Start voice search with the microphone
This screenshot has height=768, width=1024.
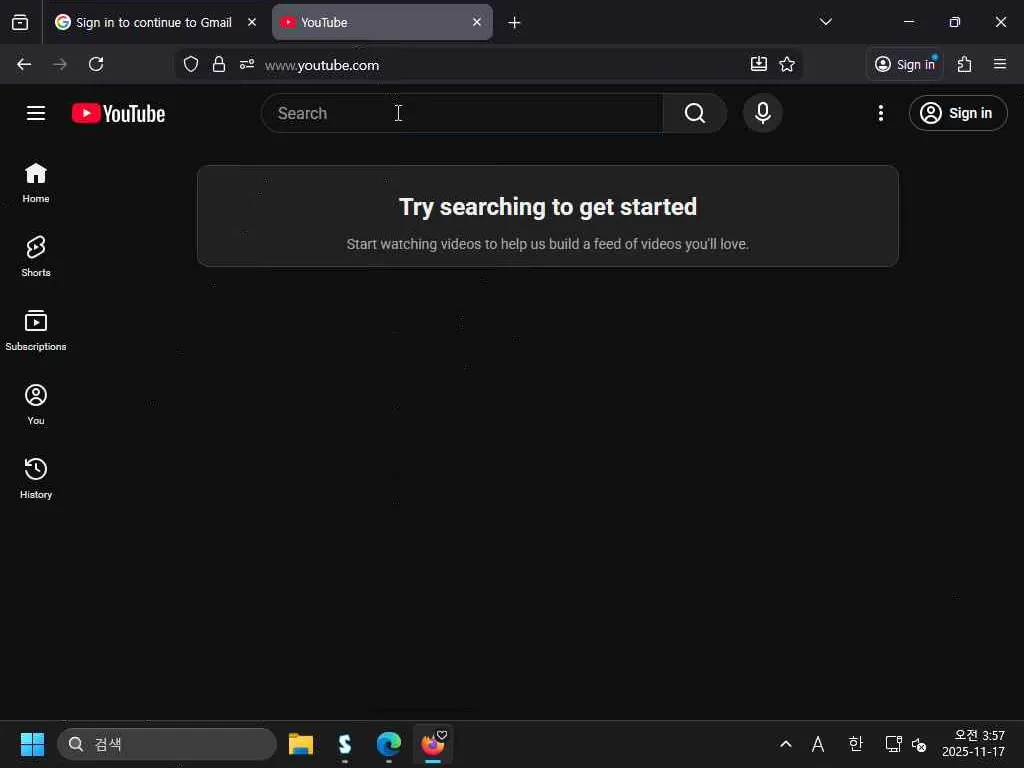pyautogui.click(x=762, y=113)
